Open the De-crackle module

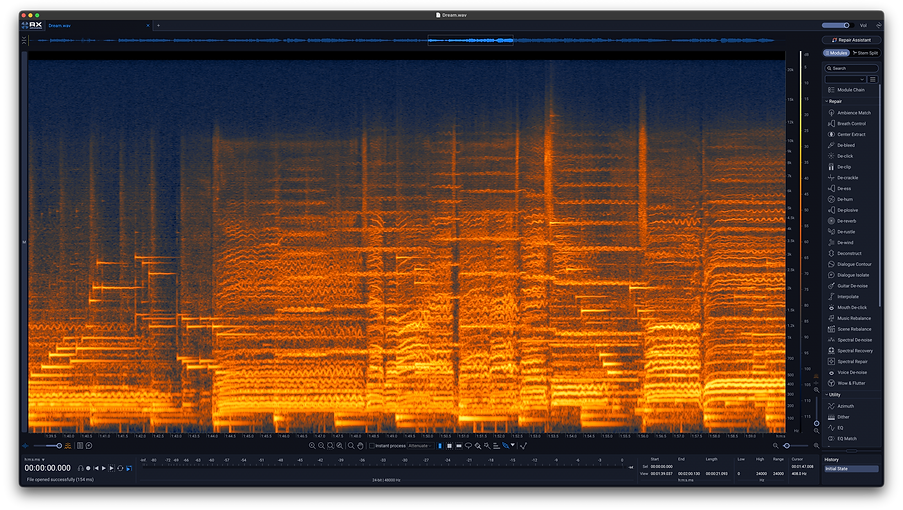point(843,178)
